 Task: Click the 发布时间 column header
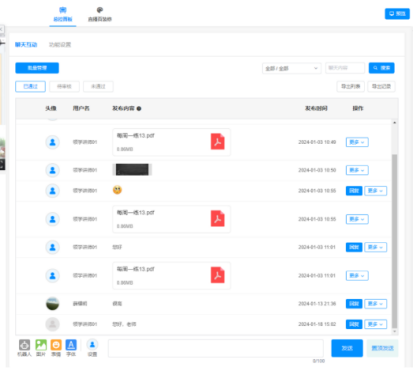coord(316,109)
